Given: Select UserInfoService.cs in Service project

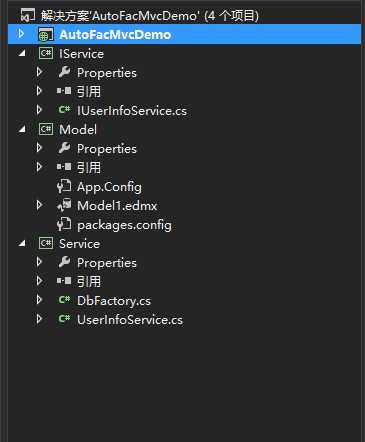Looking at the screenshot, I should [x=130, y=320].
